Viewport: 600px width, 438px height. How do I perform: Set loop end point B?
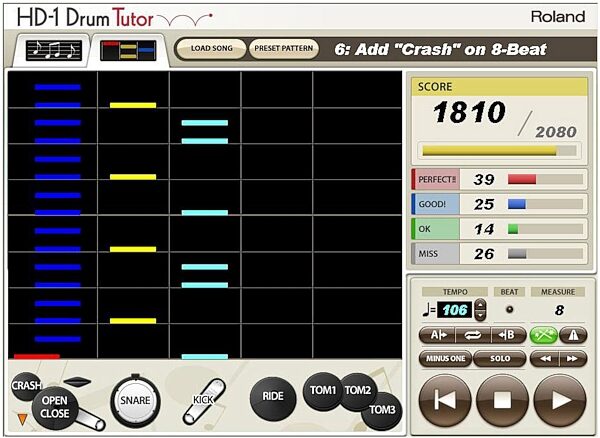[x=508, y=335]
